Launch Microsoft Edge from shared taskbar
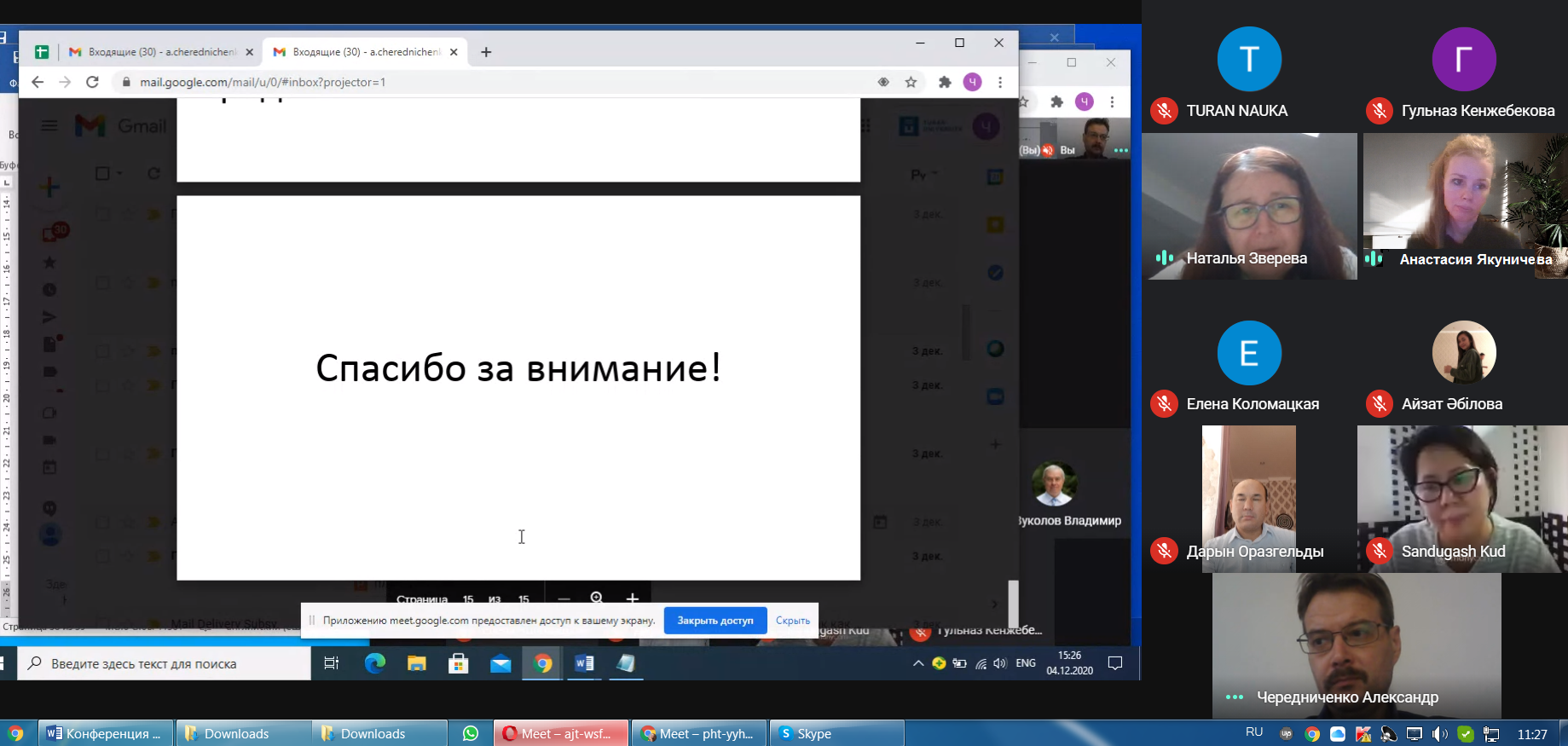Viewport: 1568px width, 746px height. [x=374, y=663]
